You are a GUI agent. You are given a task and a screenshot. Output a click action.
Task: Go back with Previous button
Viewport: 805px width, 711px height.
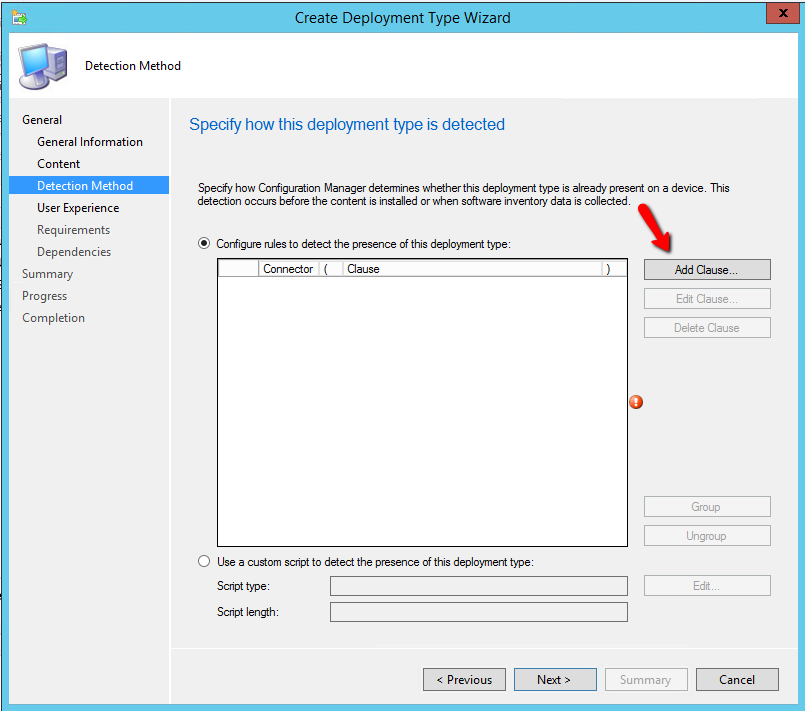[464, 680]
